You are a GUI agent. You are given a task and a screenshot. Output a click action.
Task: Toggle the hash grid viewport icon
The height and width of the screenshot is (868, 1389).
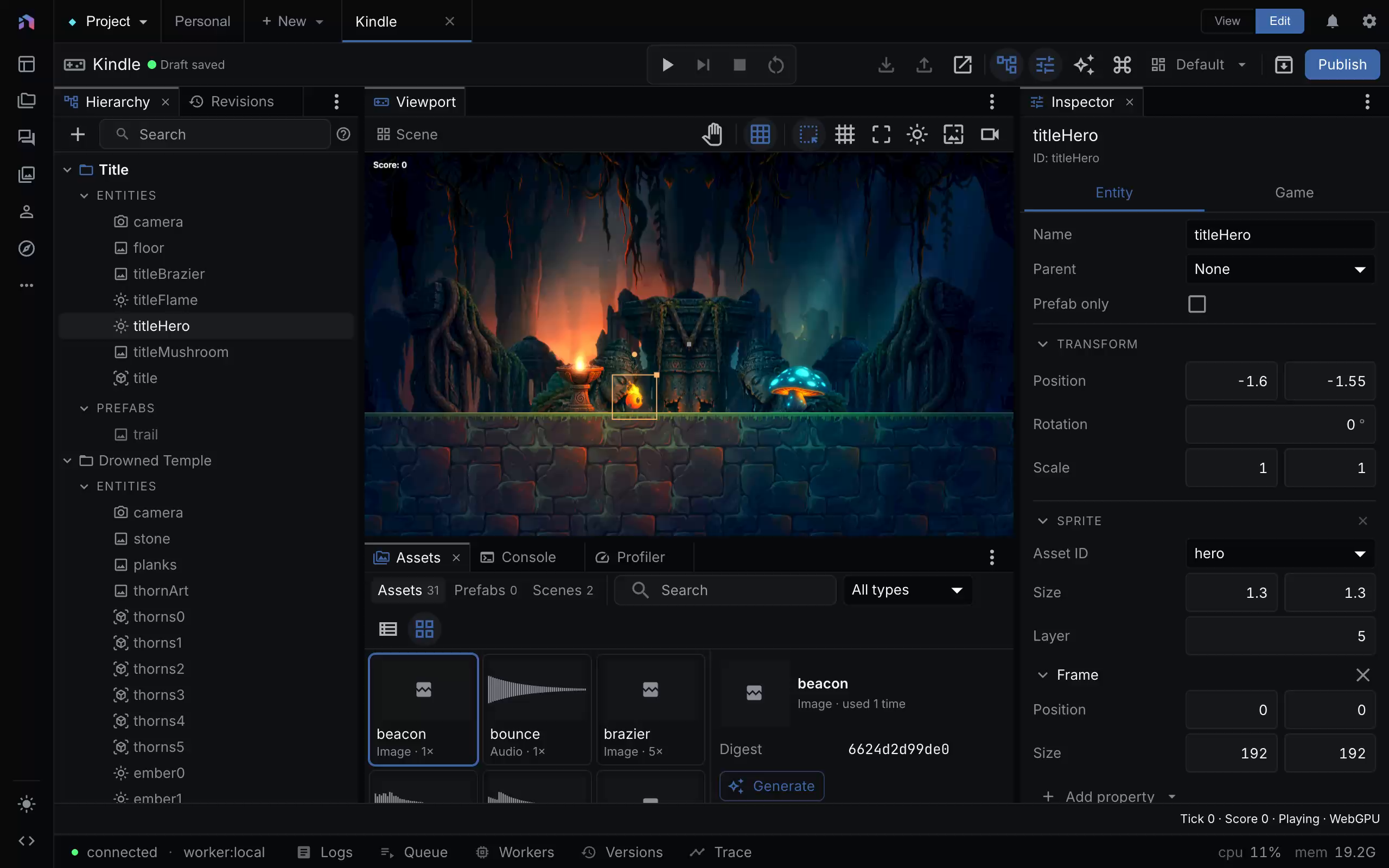[x=845, y=135]
